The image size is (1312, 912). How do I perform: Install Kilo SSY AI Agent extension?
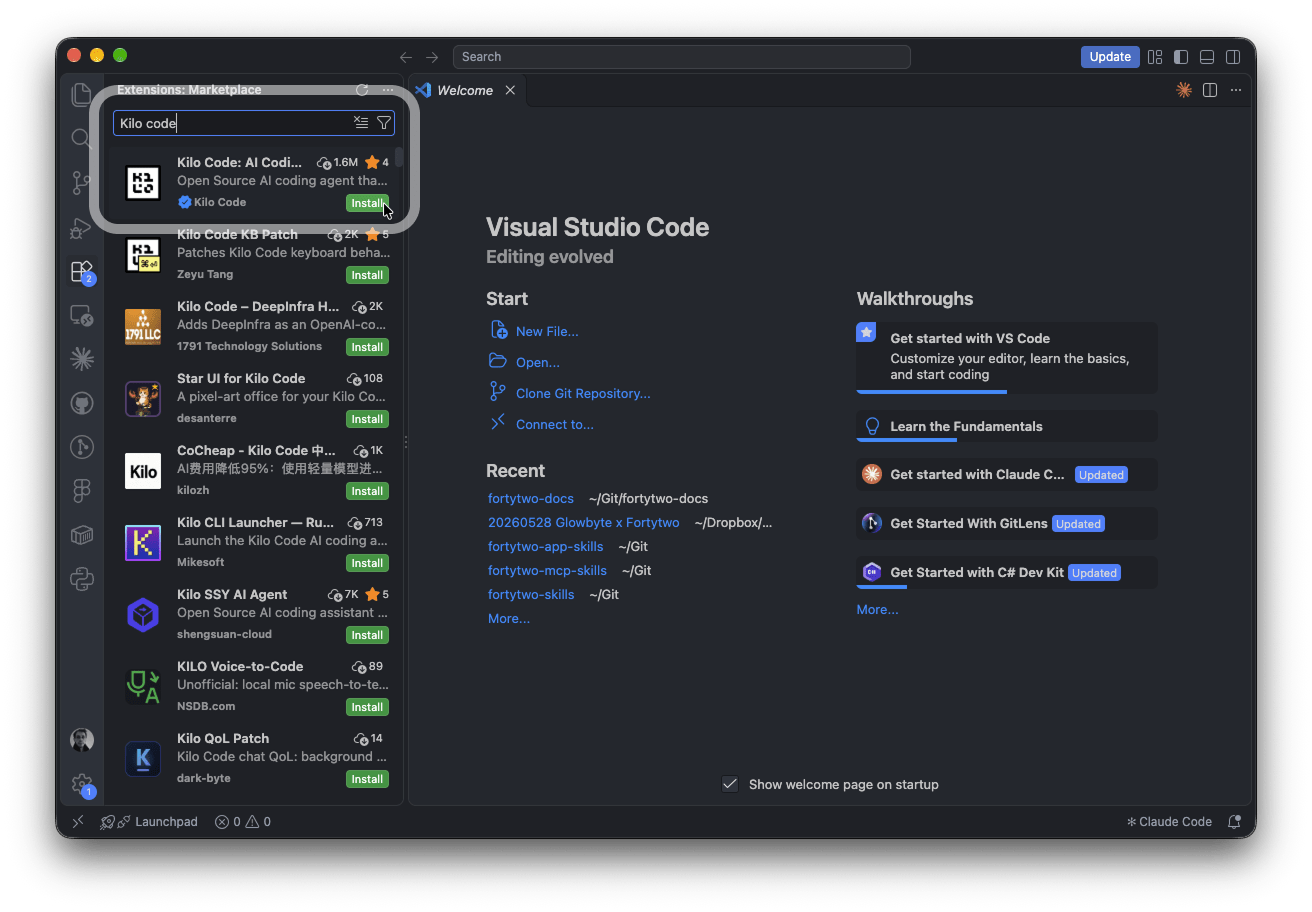367,635
